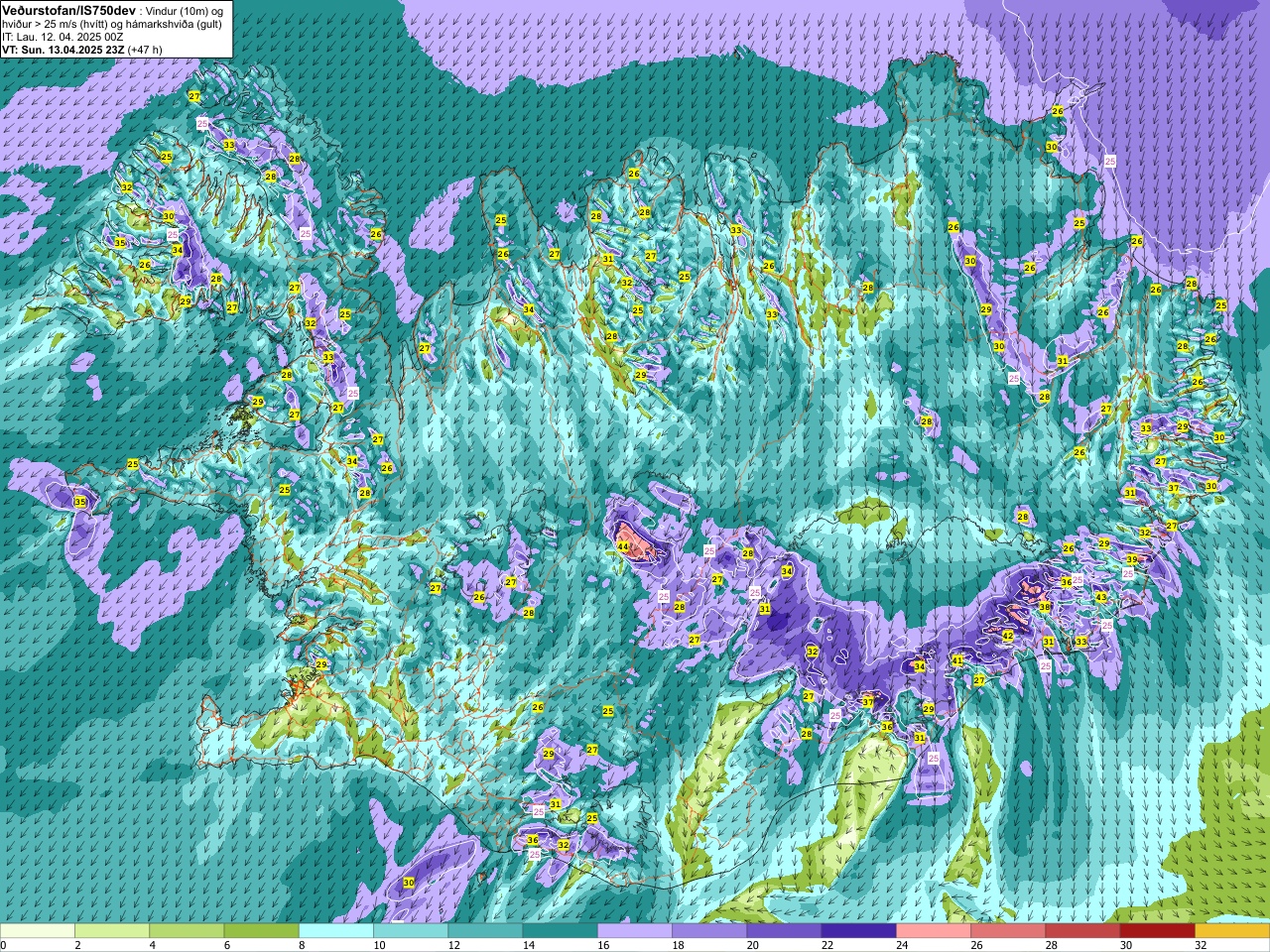Select the yellow gust label '43'
Screen dimensions: 1270x952
(x=1100, y=597)
